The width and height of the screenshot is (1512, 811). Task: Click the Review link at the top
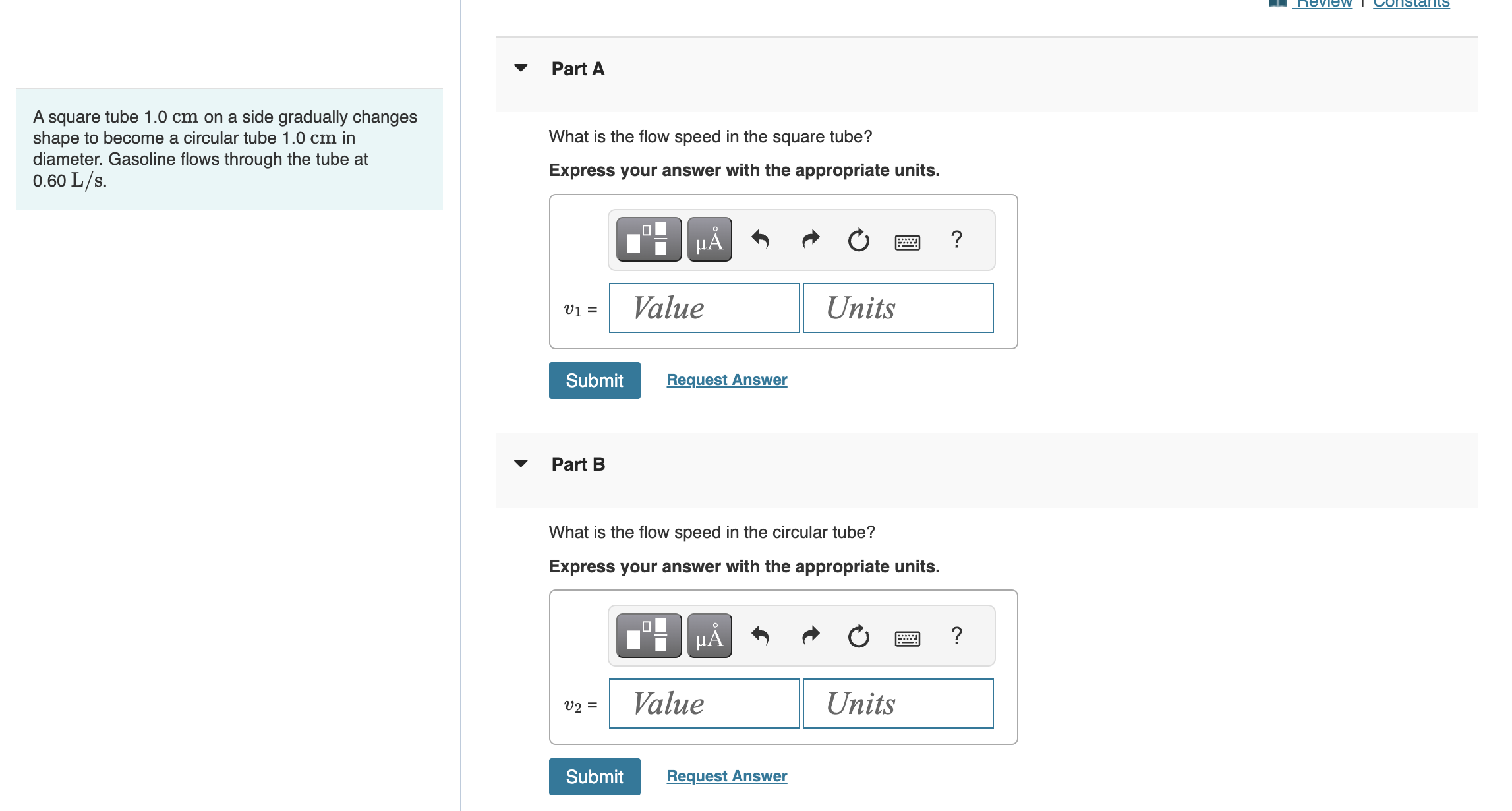pyautogui.click(x=1323, y=4)
